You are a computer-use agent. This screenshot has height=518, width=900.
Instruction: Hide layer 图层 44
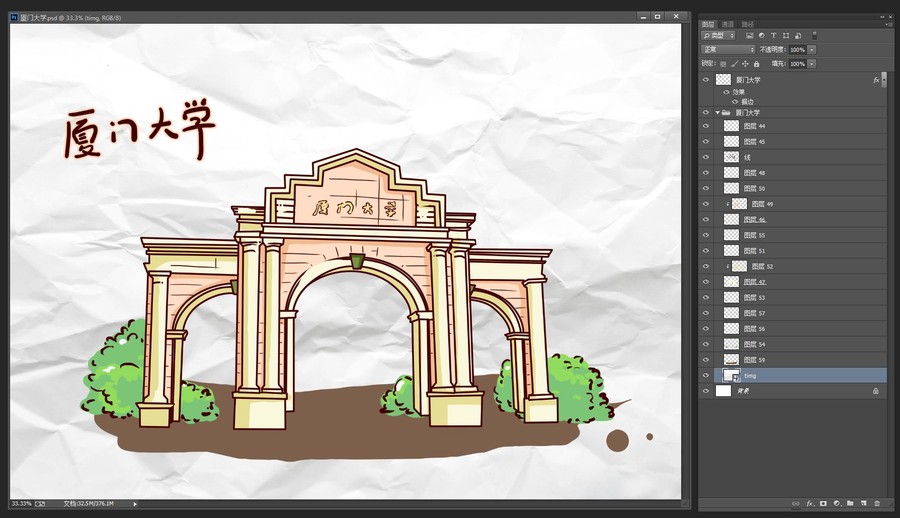pyautogui.click(x=706, y=126)
